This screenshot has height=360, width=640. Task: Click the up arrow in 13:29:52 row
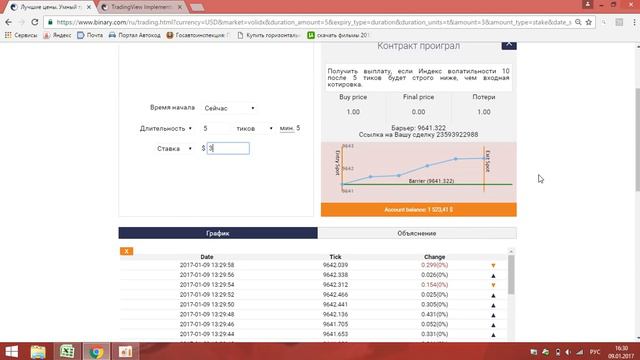tap(493, 295)
